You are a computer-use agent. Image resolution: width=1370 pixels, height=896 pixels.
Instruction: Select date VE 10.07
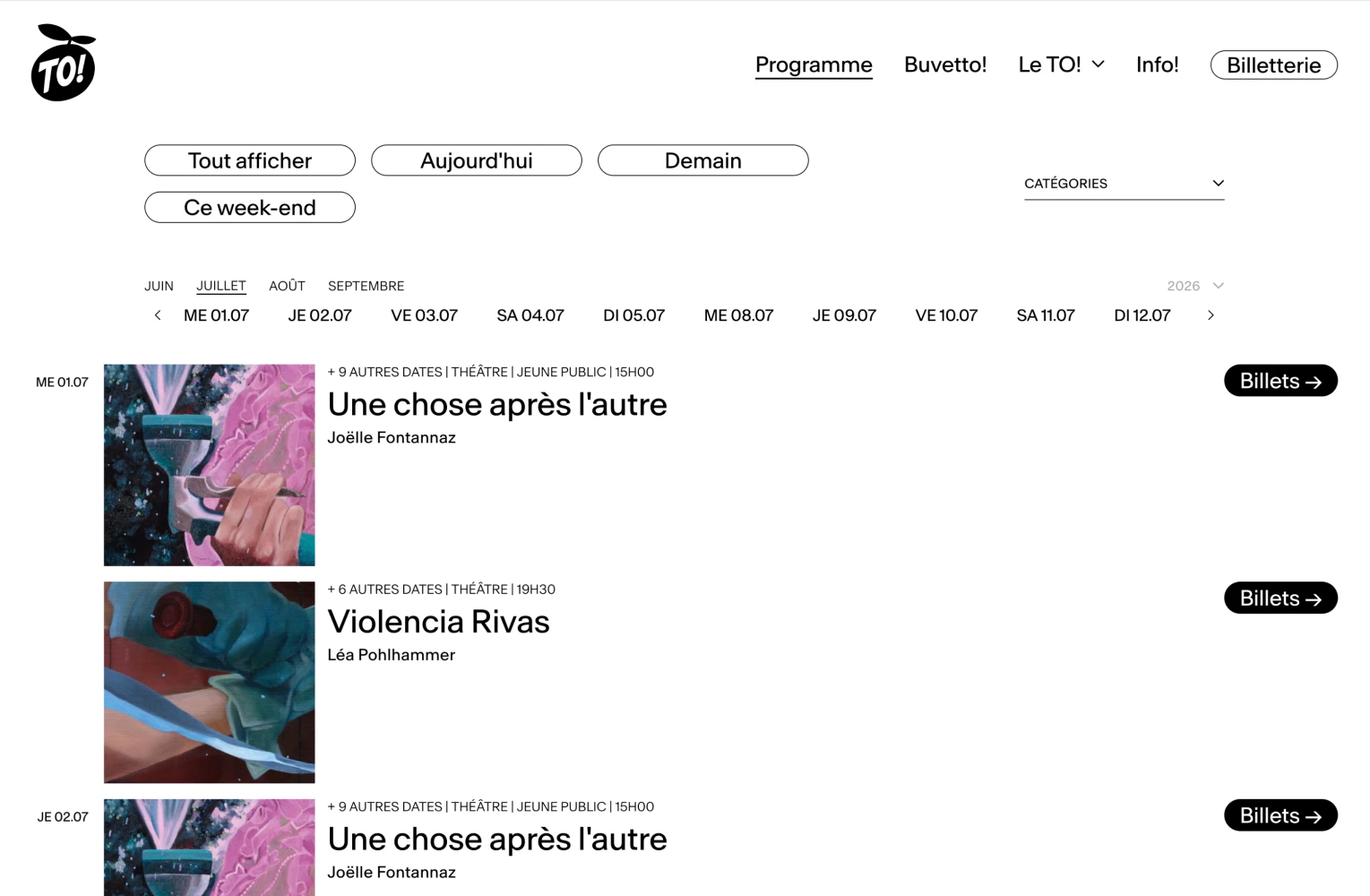tap(946, 315)
